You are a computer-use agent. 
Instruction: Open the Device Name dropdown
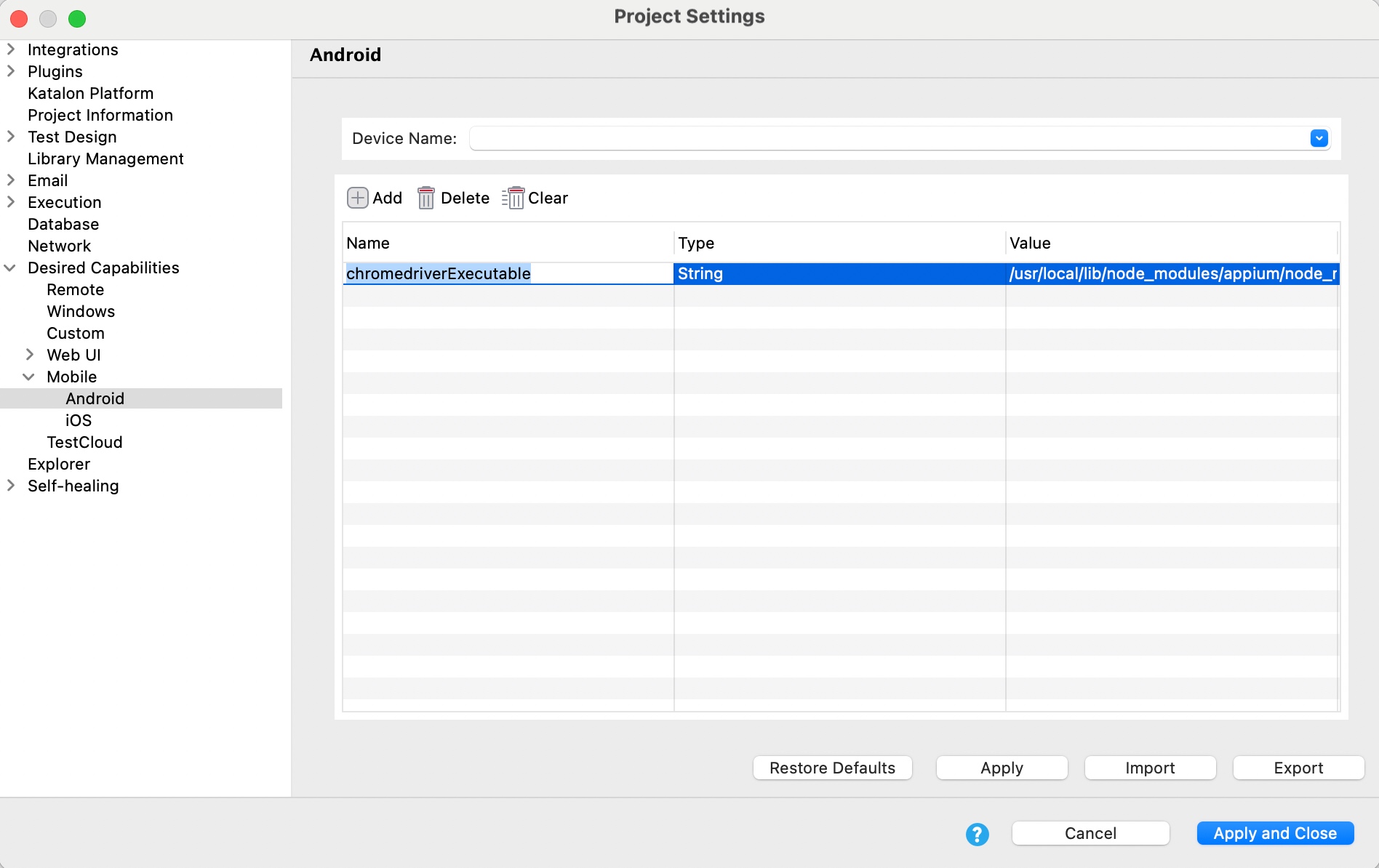coord(1319,138)
